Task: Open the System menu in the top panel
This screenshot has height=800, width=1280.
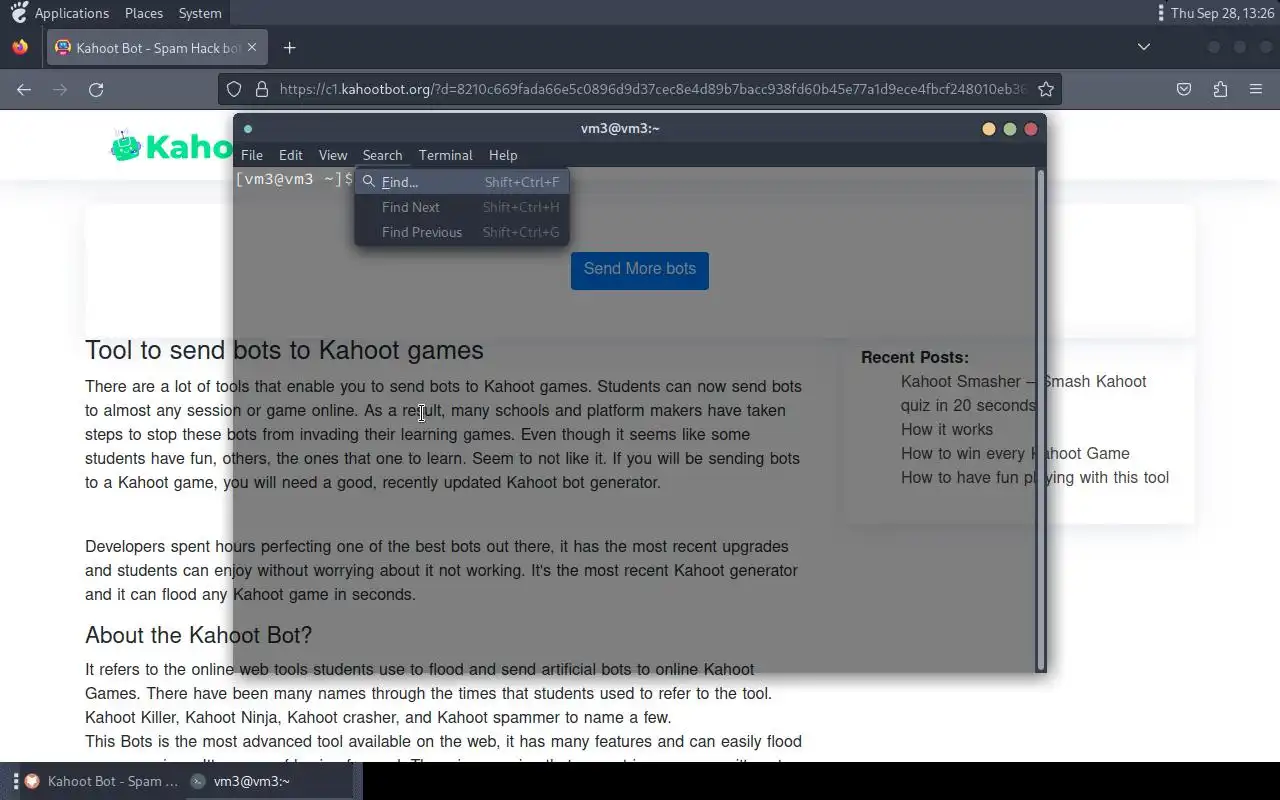Action: 200,13
